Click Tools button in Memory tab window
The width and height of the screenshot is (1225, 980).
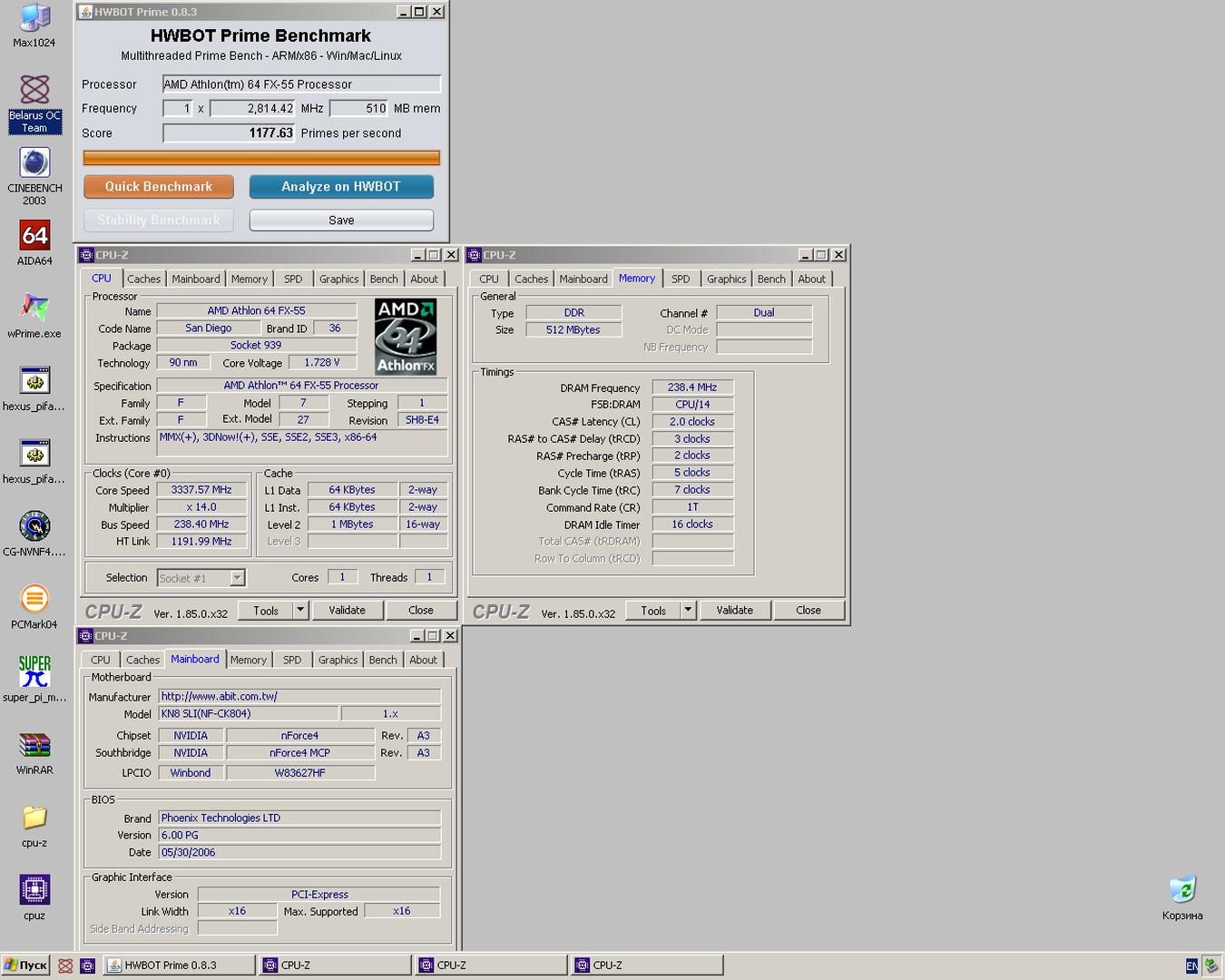(653, 611)
